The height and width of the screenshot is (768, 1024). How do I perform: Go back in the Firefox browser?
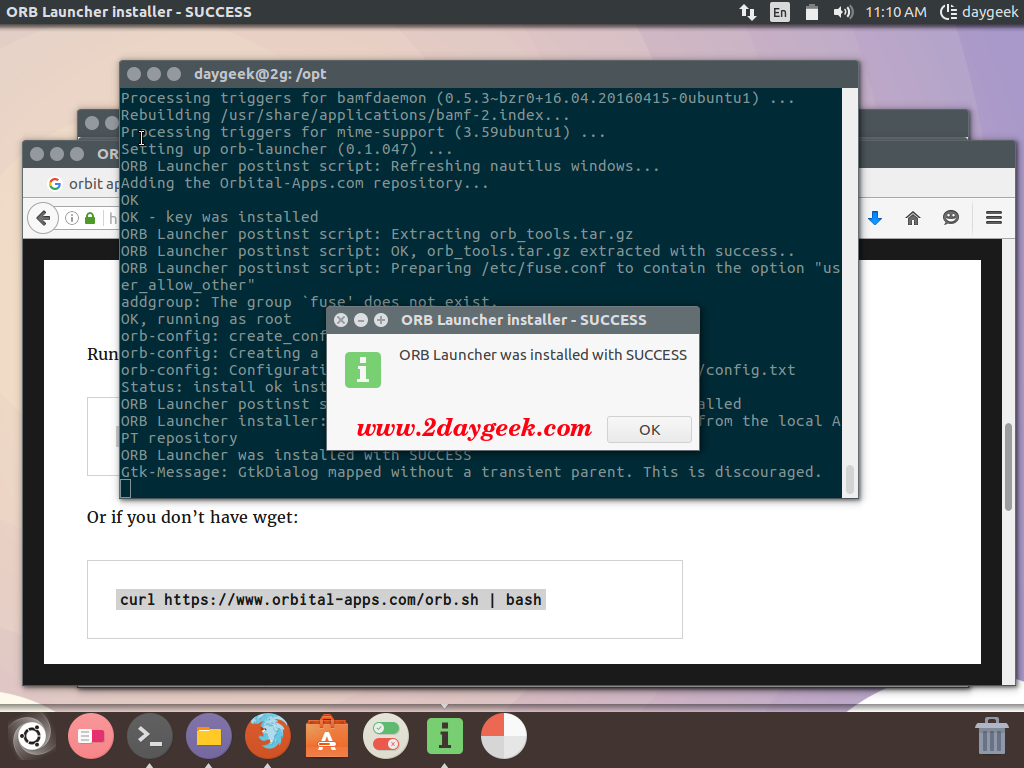[x=43, y=218]
